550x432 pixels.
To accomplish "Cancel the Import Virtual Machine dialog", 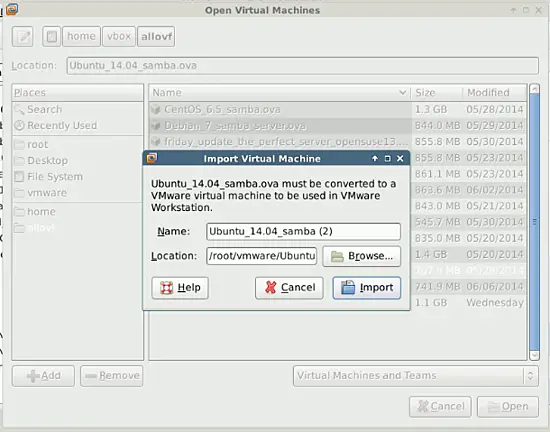I will coord(289,288).
